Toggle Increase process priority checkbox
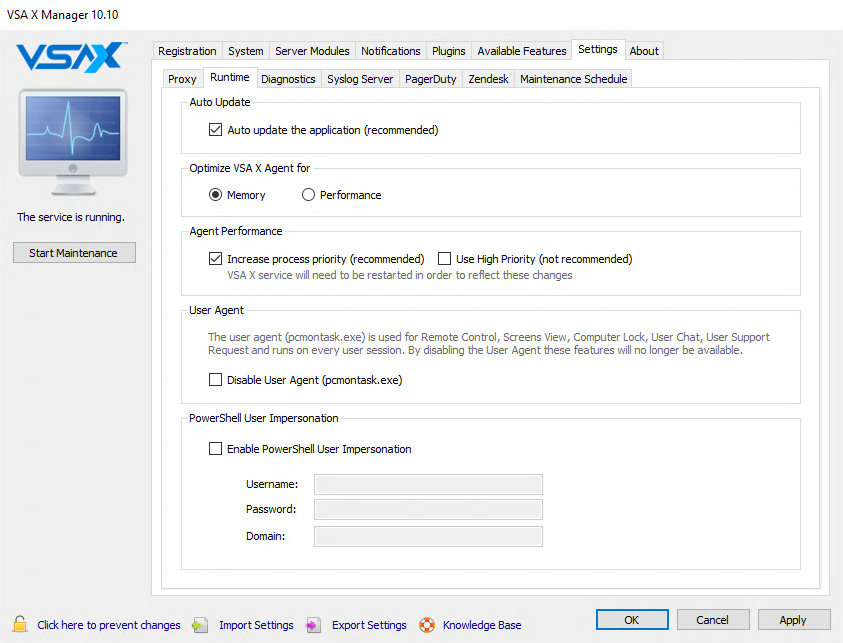 click(215, 259)
